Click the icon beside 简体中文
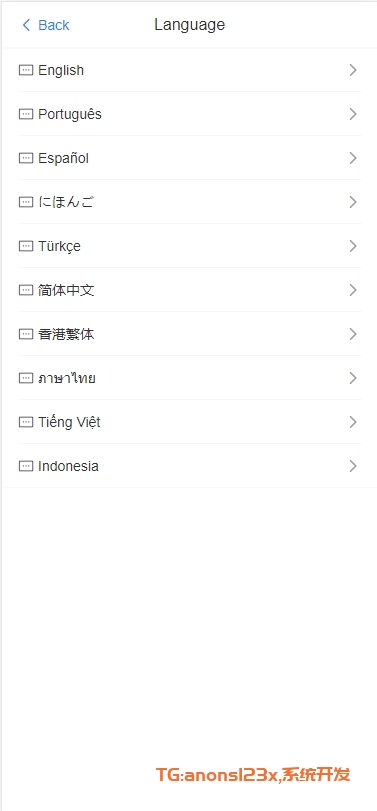The height and width of the screenshot is (811, 377). (26, 290)
